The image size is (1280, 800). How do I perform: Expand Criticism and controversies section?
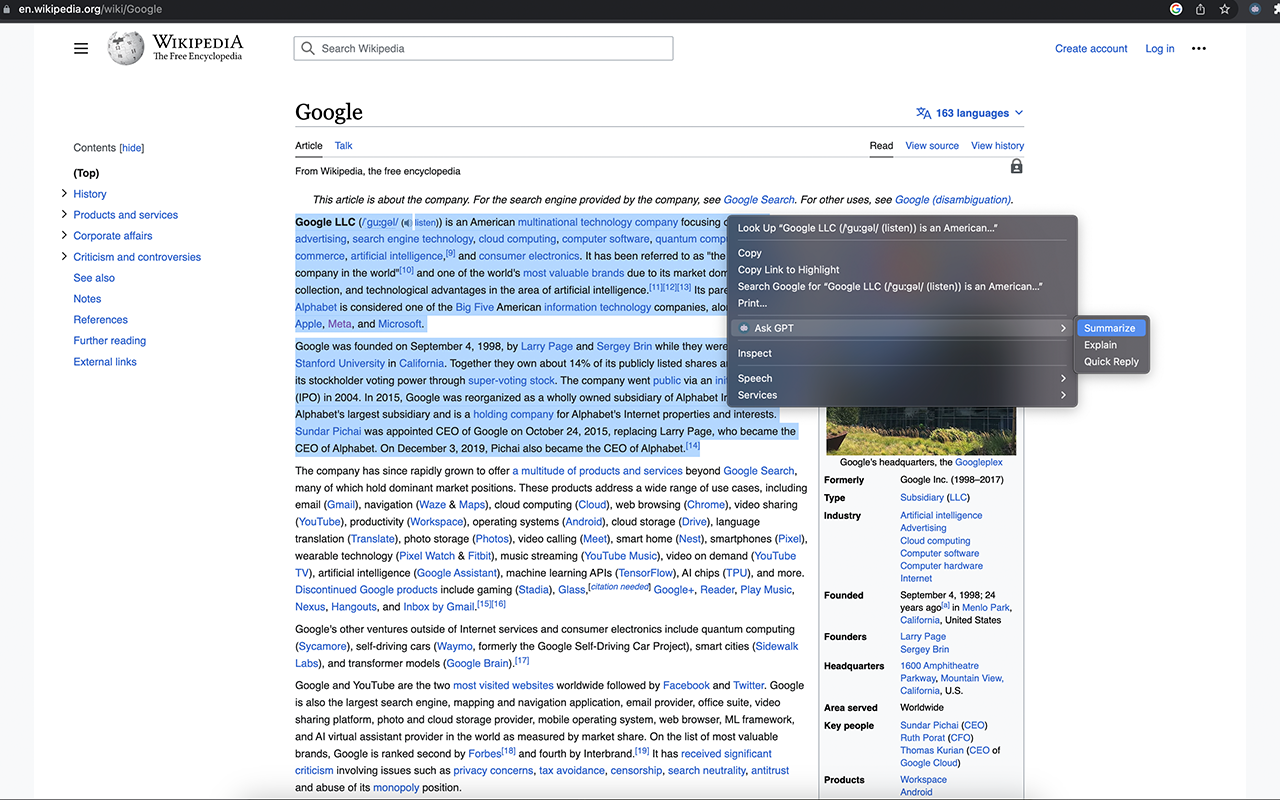click(x=64, y=256)
